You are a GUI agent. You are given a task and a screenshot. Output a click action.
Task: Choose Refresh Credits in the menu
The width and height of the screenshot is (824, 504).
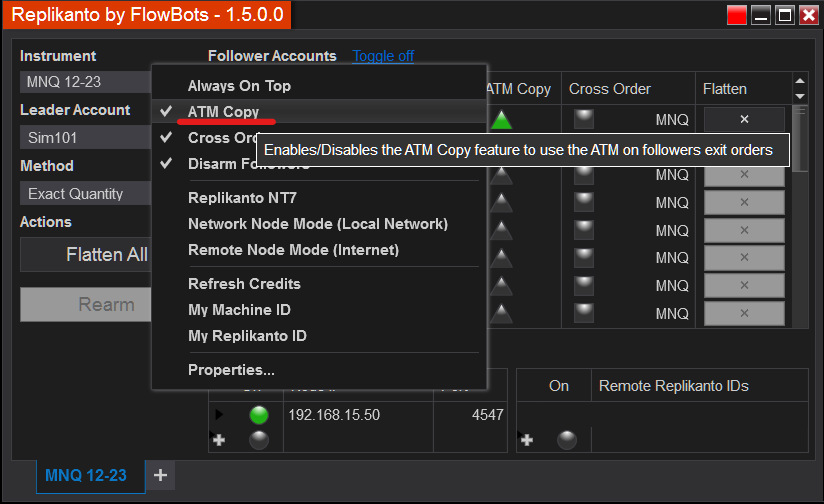click(x=319, y=284)
